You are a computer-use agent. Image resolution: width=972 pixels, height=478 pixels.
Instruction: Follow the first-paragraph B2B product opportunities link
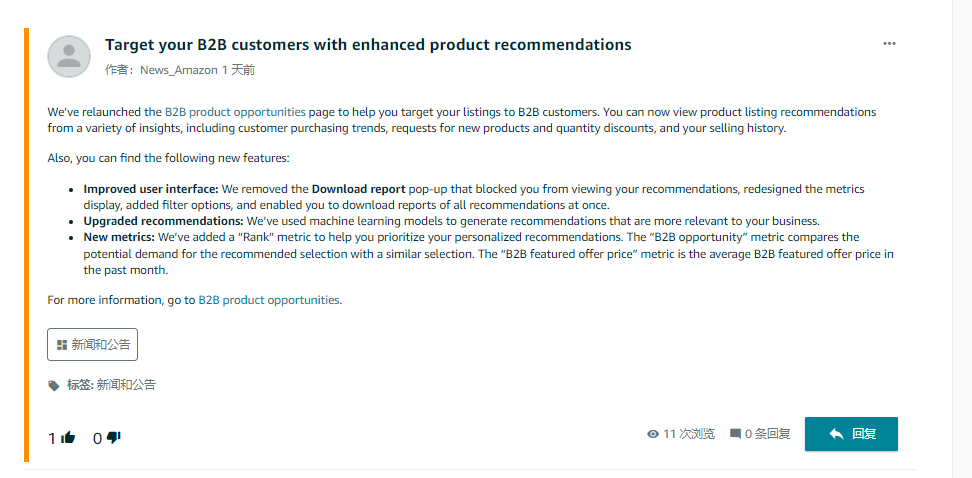point(235,112)
